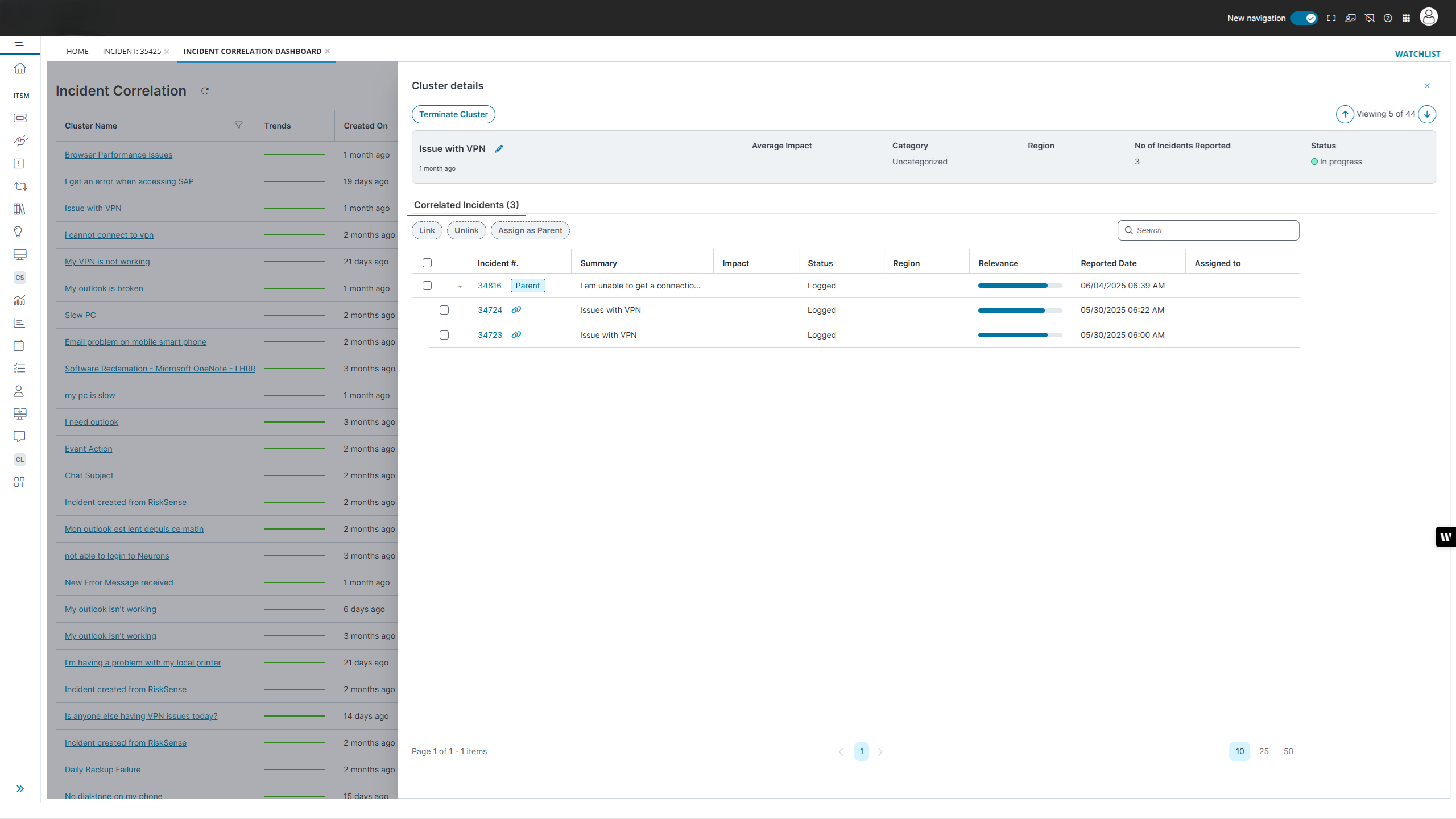Type in the Correlated Incidents search field

click(x=1207, y=230)
